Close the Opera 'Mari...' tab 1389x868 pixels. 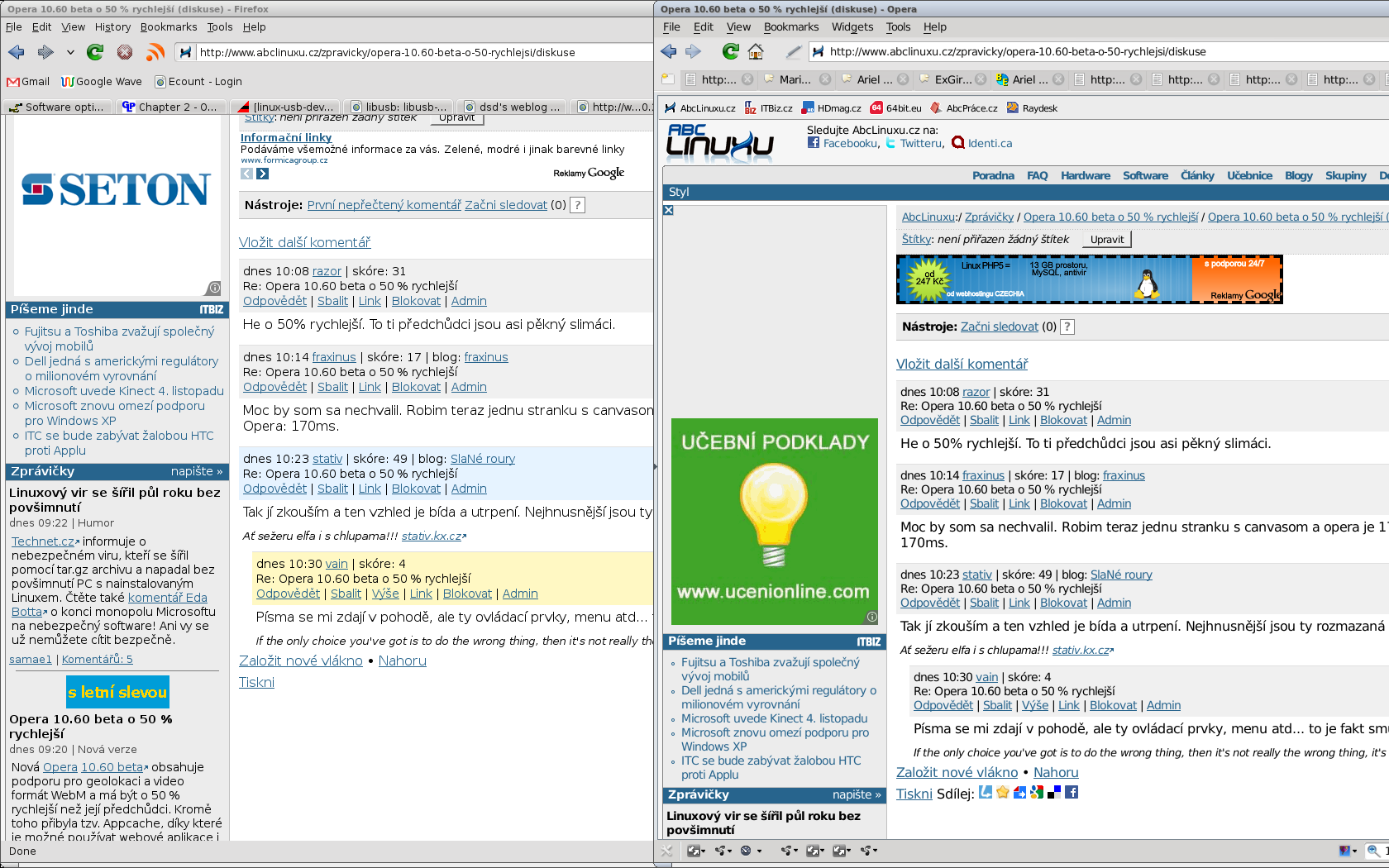click(824, 79)
